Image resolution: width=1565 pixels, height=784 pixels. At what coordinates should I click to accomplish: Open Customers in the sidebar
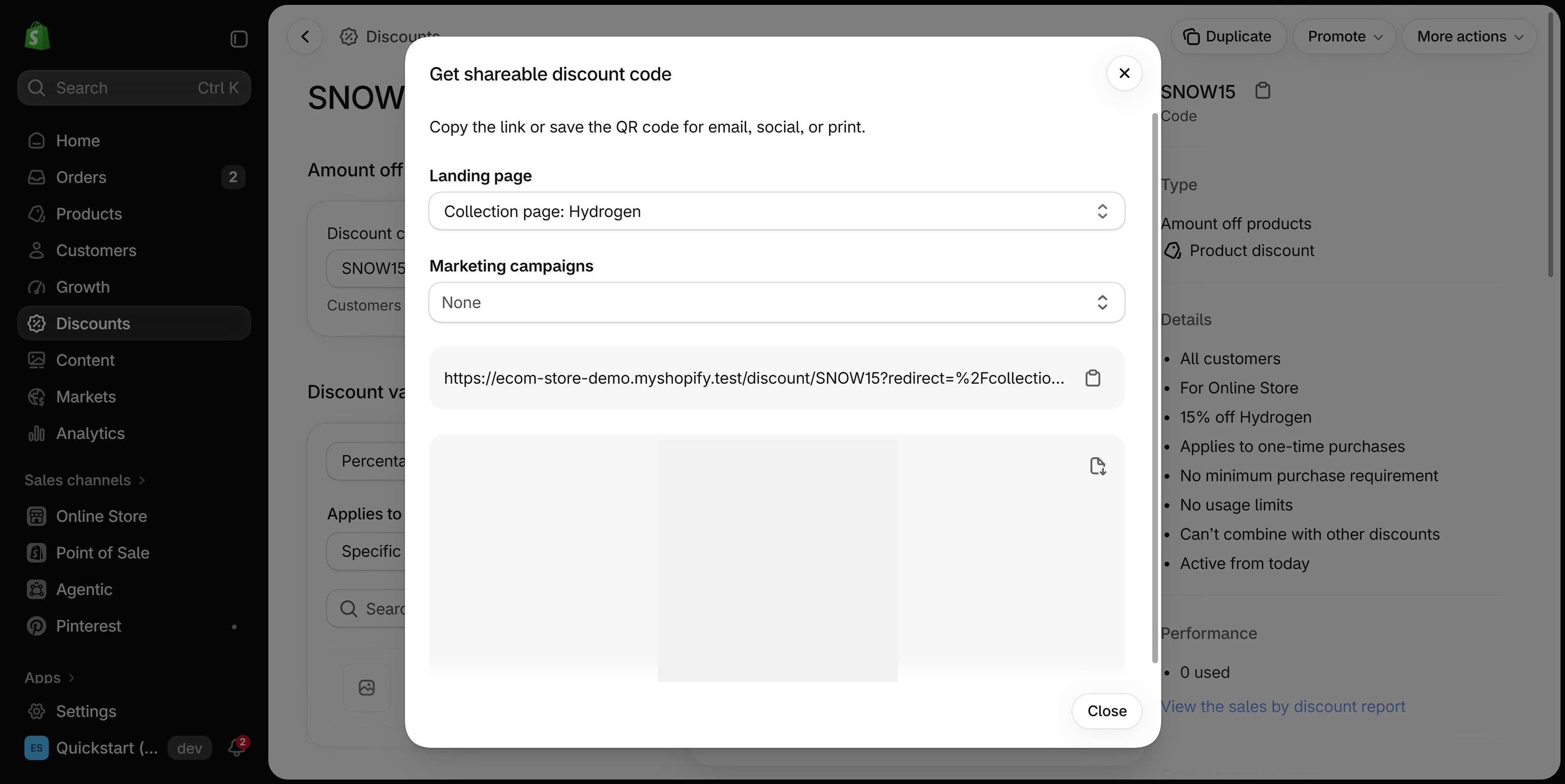(134, 250)
